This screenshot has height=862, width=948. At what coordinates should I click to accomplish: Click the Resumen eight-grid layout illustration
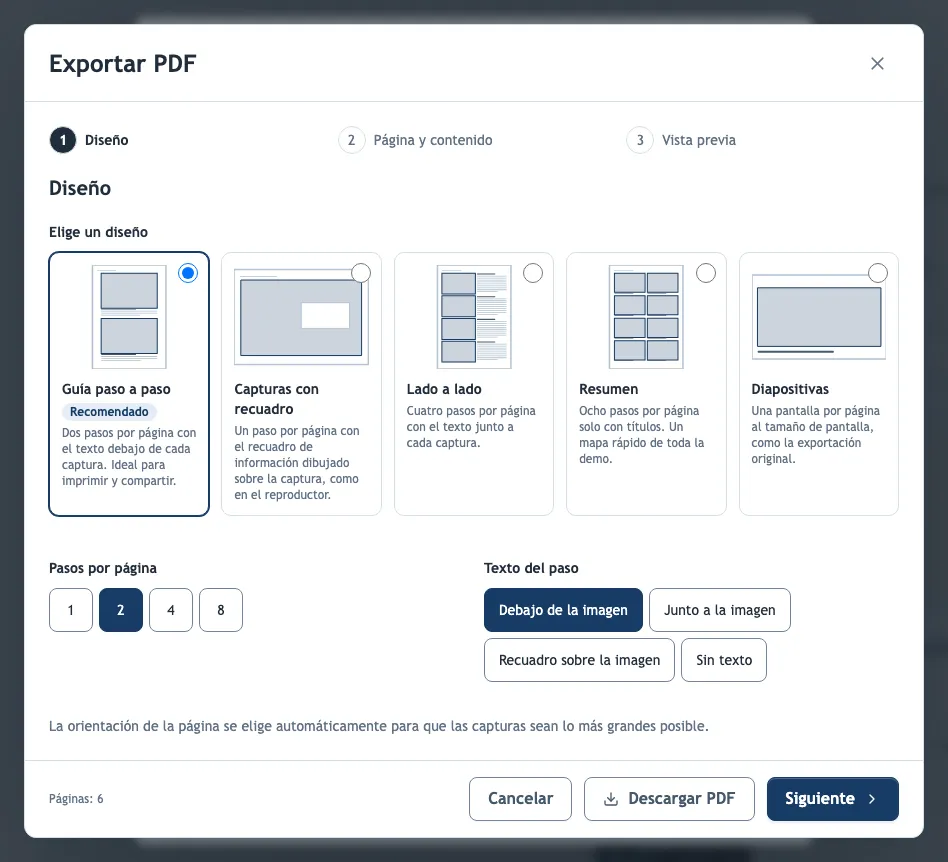[646, 317]
